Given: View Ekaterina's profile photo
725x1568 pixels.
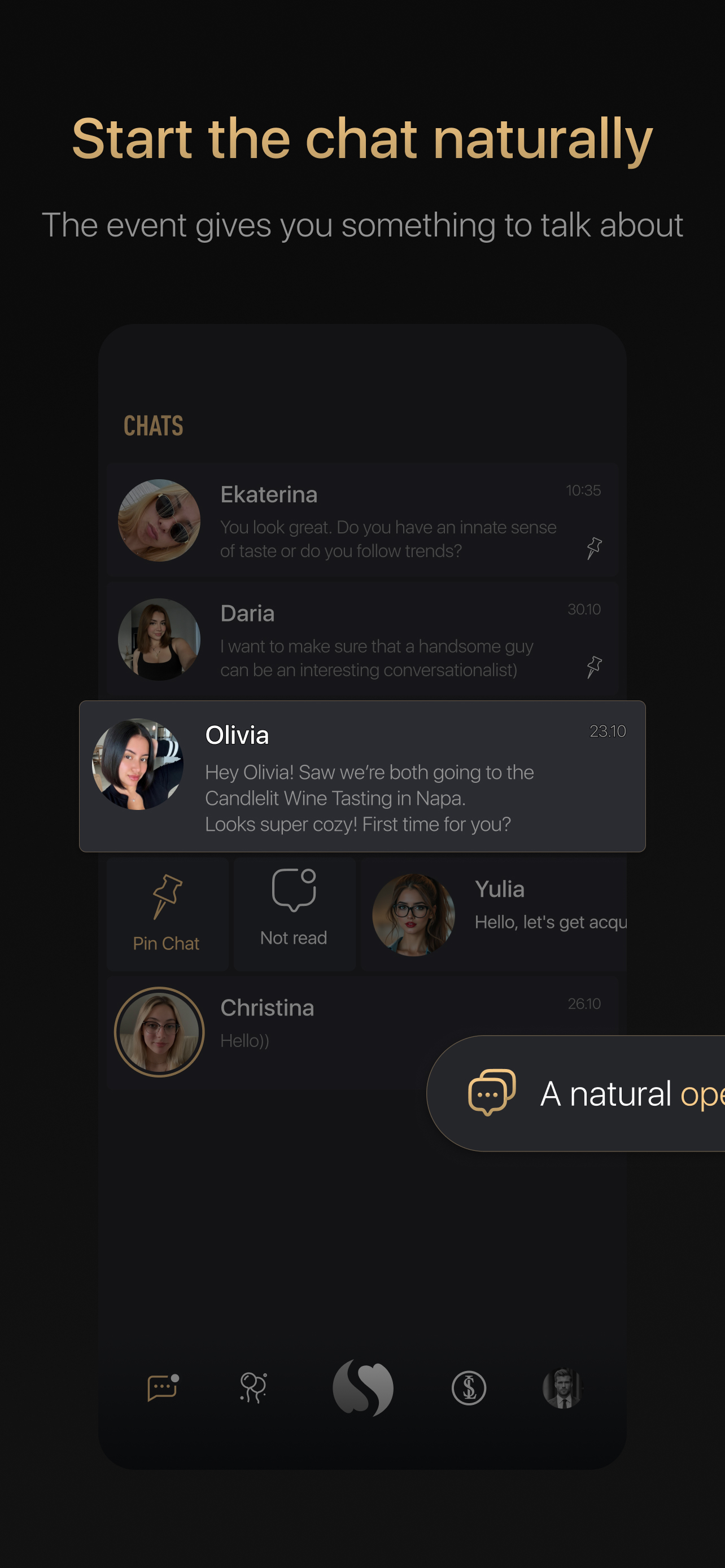Looking at the screenshot, I should [x=159, y=520].
